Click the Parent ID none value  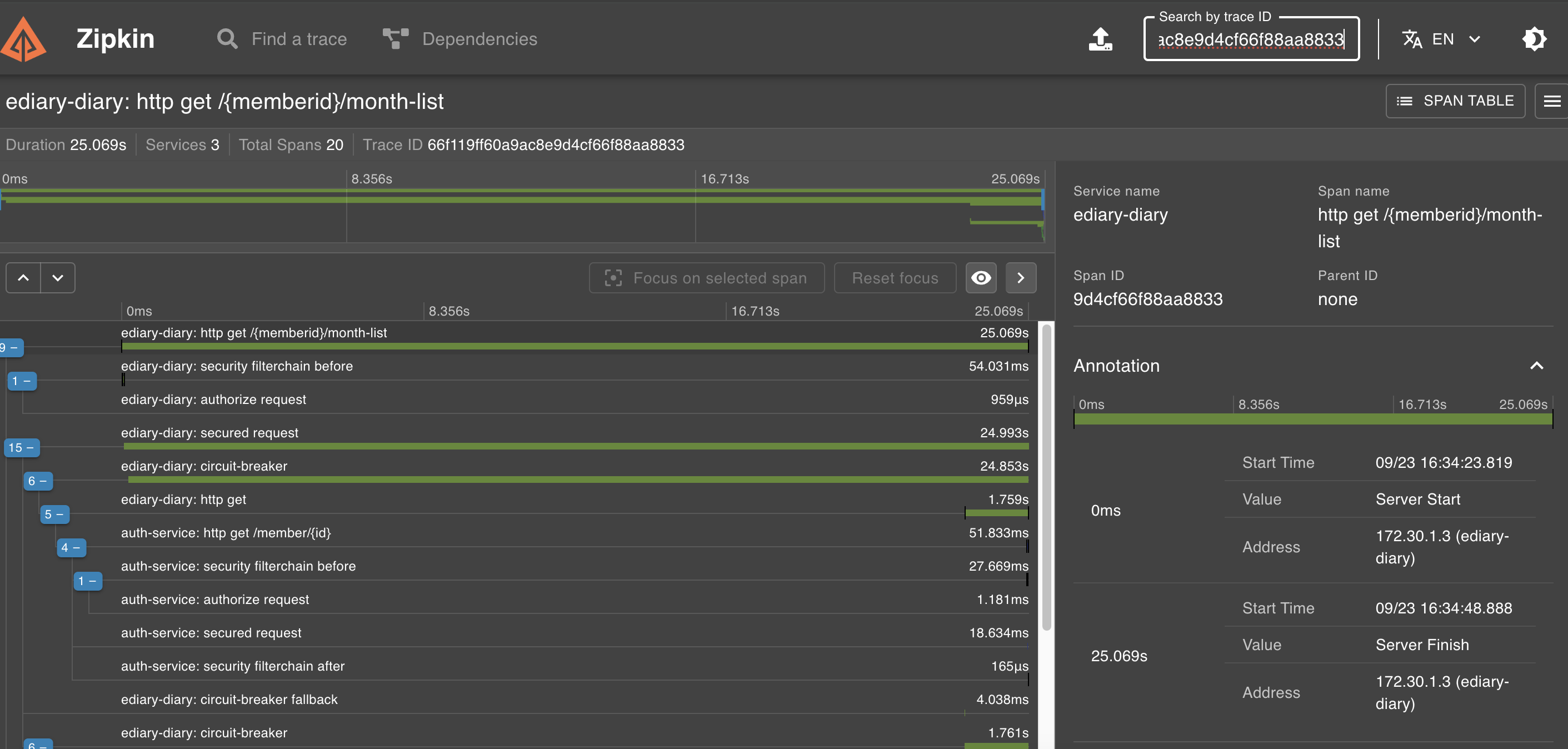[x=1337, y=299]
